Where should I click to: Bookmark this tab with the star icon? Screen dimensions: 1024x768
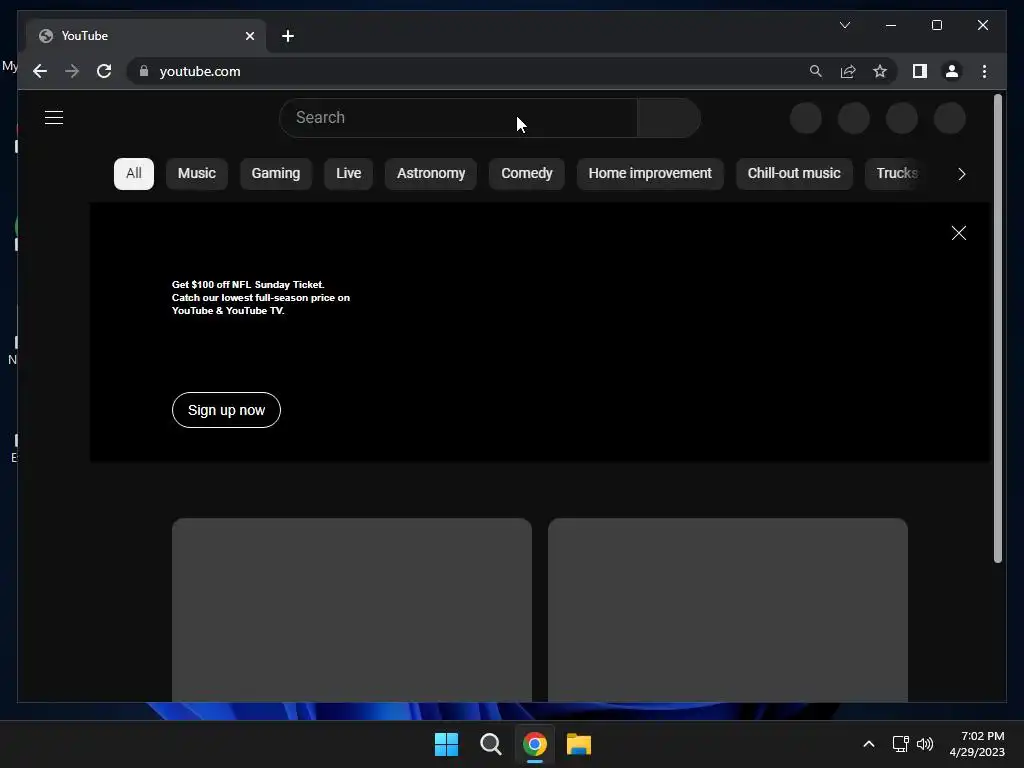[x=880, y=71]
